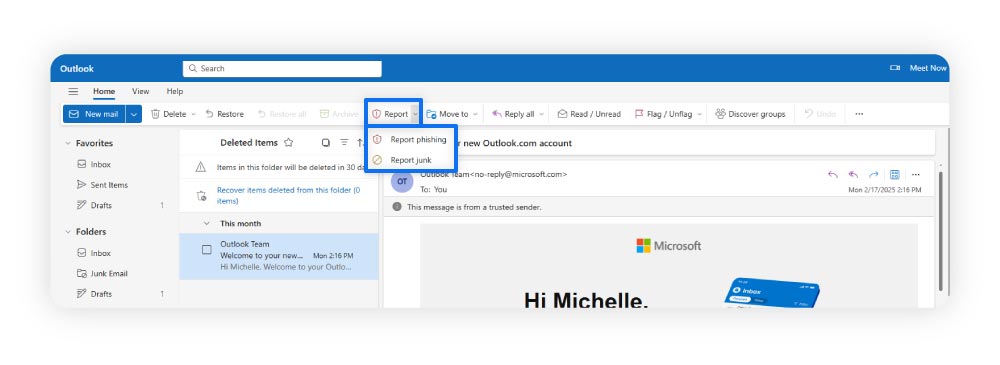The image size is (1000, 365).
Task: Open the hamburger navigation menu icon
Action: point(73,91)
